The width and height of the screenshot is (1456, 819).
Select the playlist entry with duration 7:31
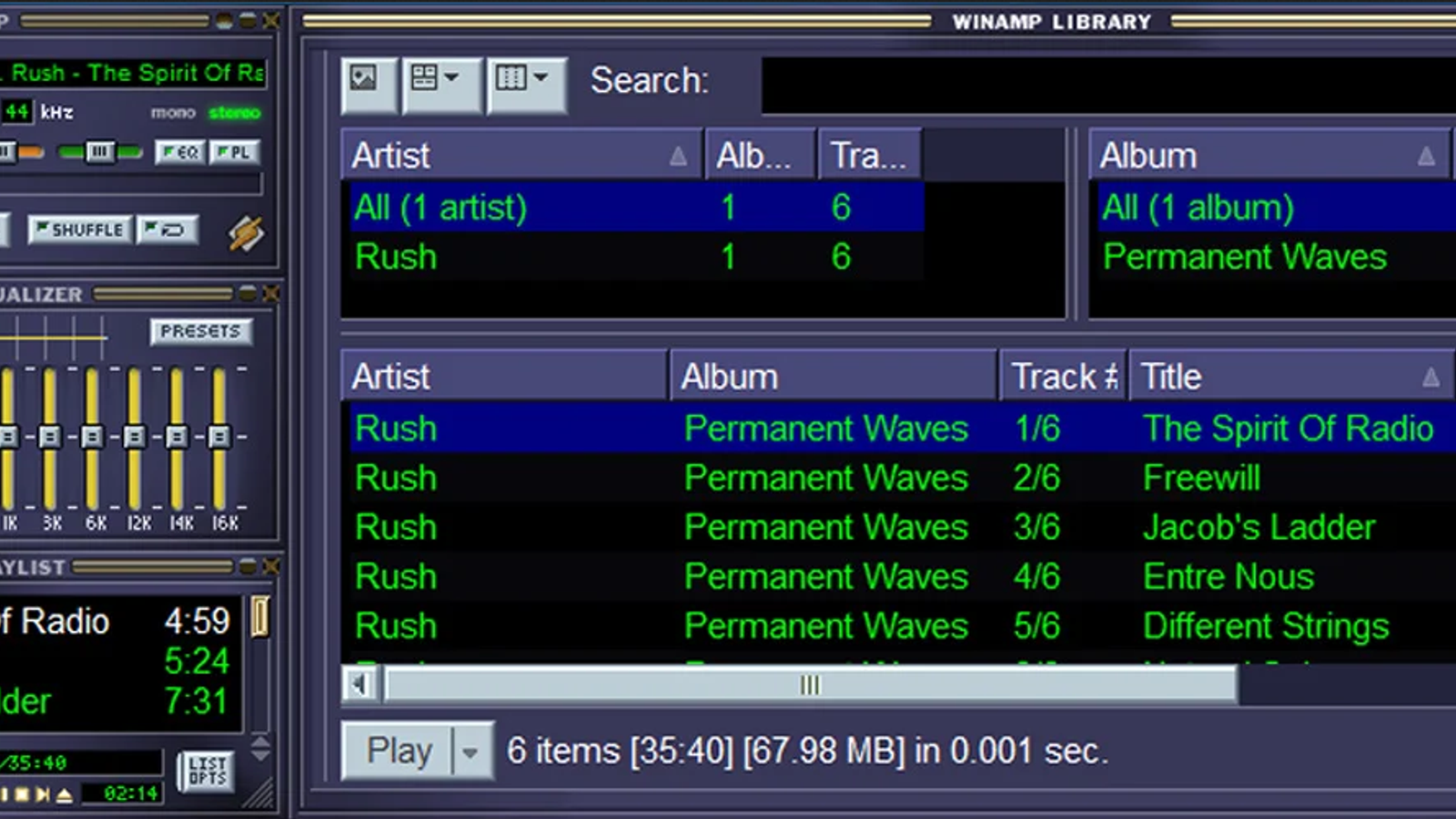click(121, 701)
